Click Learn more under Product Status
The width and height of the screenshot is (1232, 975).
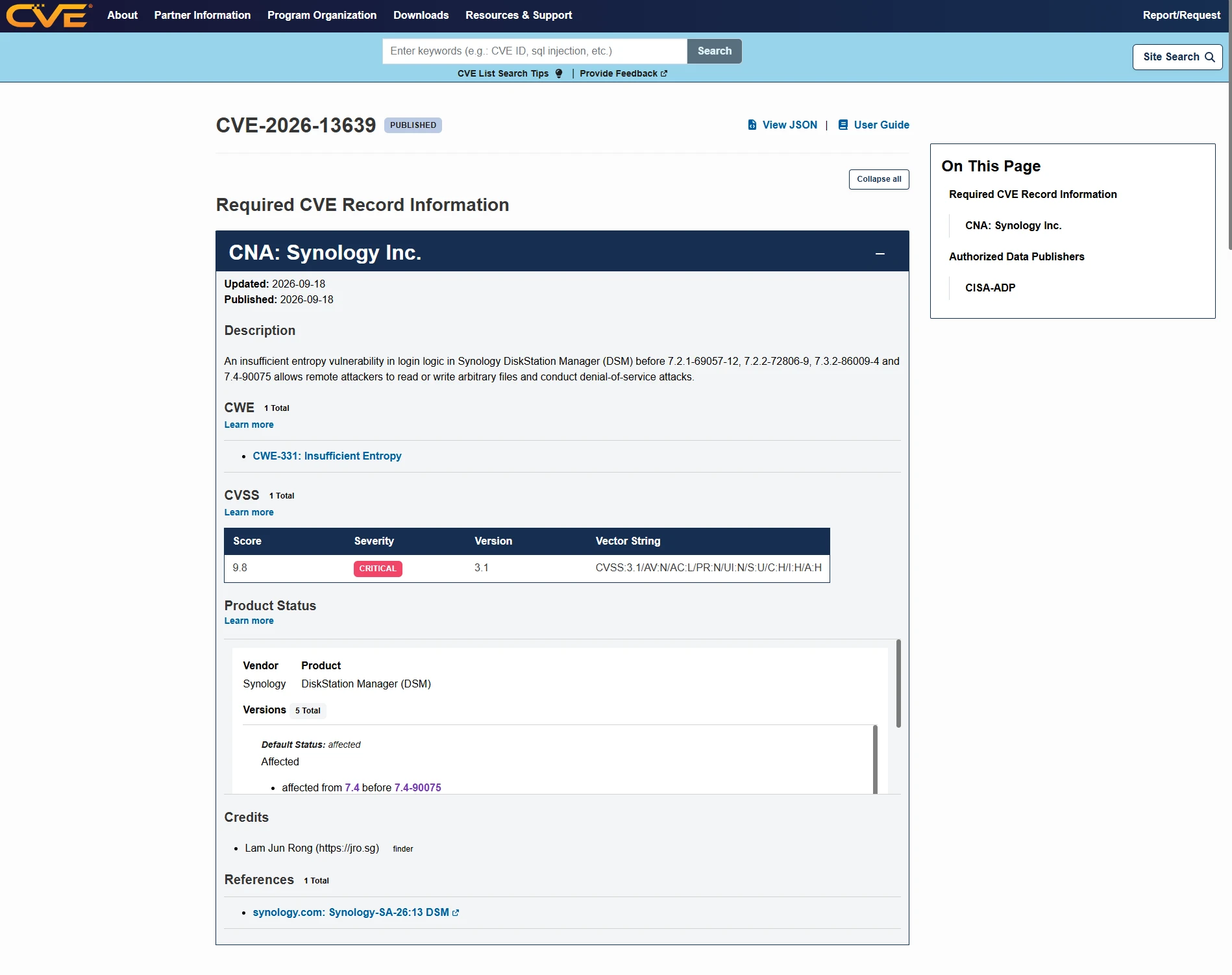coord(249,621)
